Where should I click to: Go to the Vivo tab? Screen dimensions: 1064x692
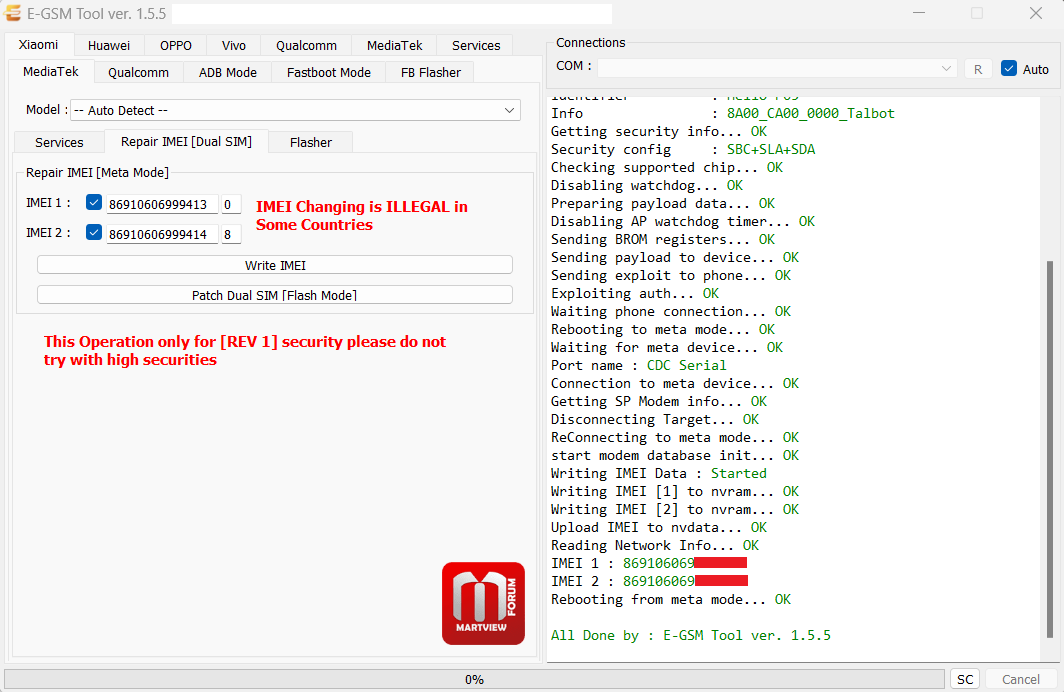tap(233, 45)
